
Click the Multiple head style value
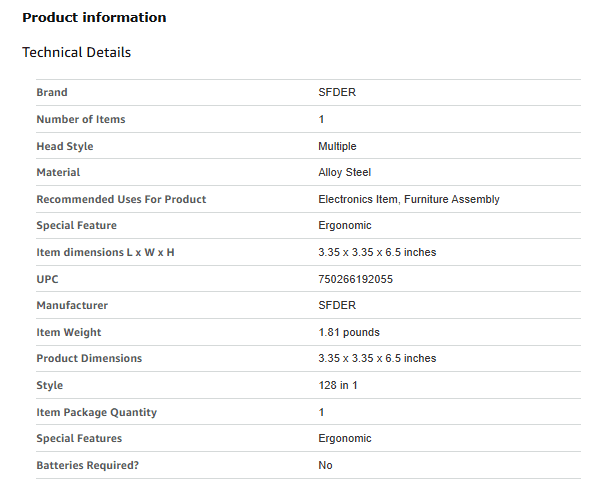point(338,146)
